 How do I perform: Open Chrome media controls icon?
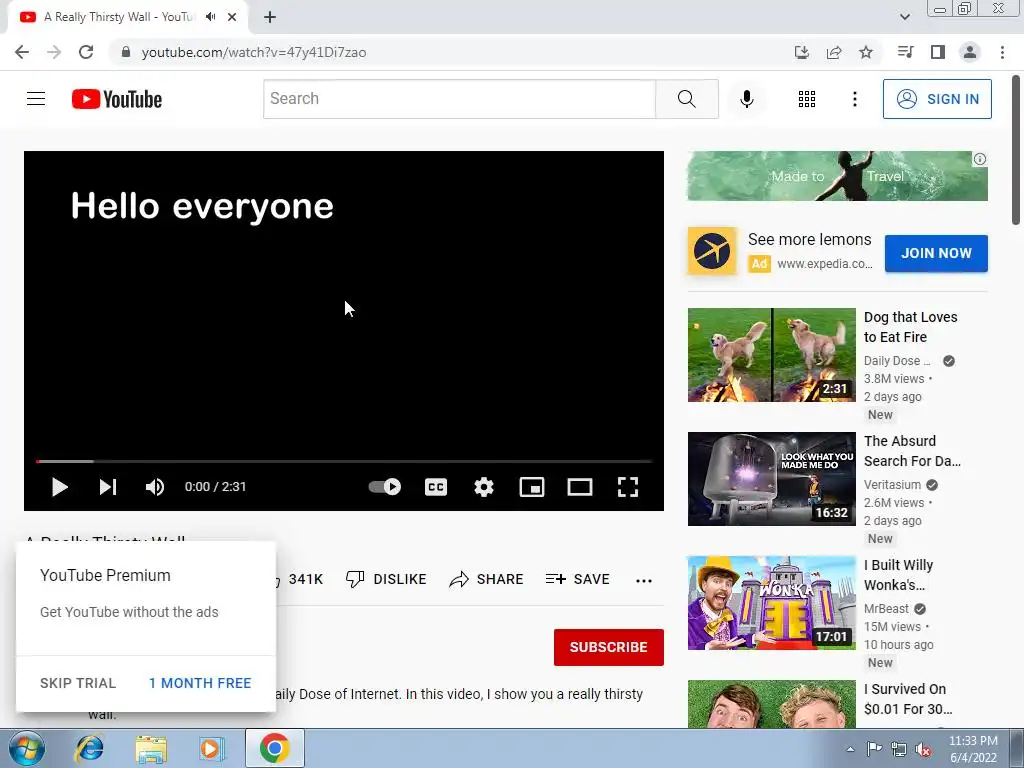(x=905, y=52)
